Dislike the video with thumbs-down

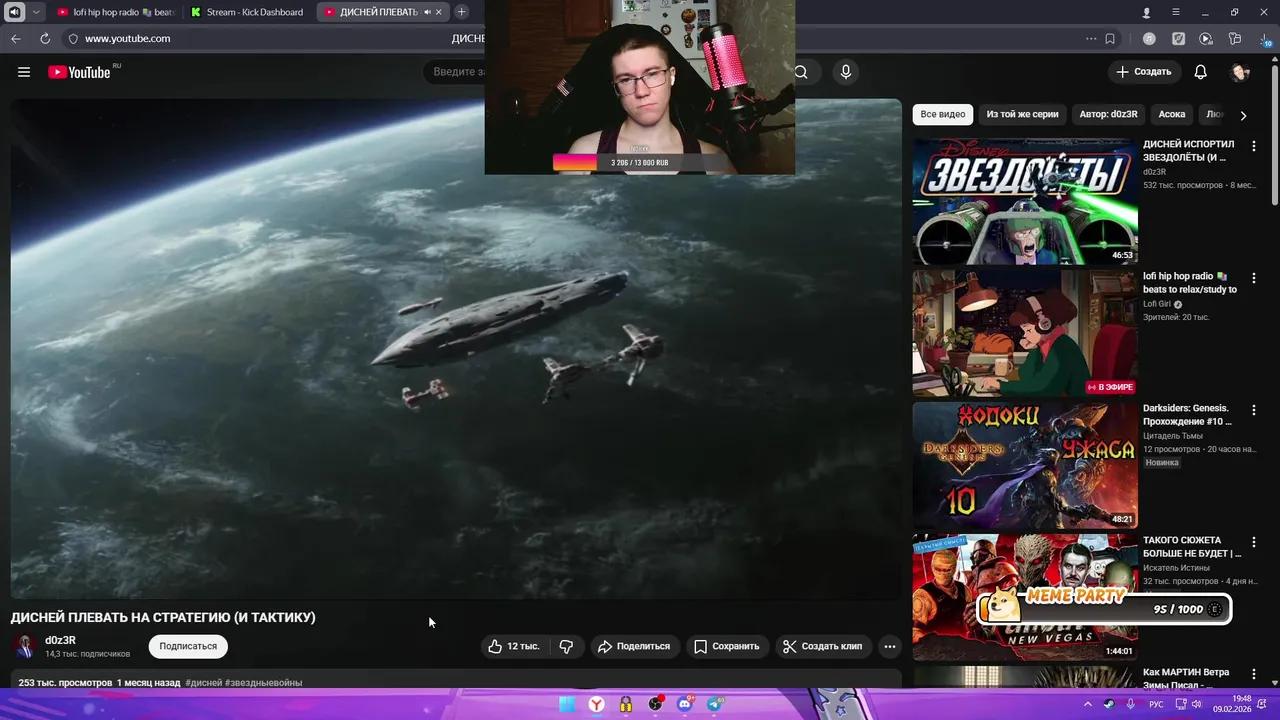[567, 646]
